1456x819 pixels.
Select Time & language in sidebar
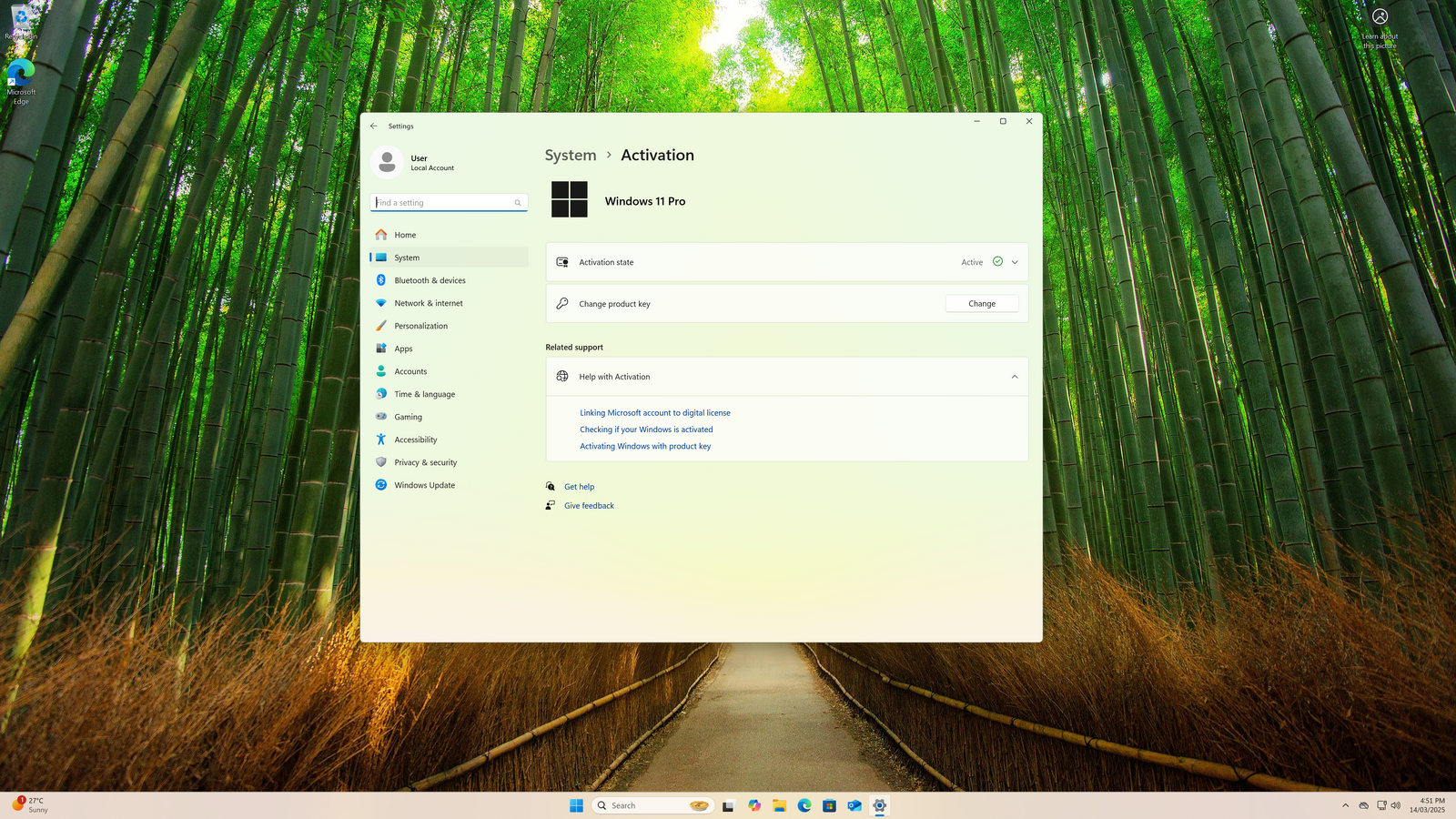point(424,394)
